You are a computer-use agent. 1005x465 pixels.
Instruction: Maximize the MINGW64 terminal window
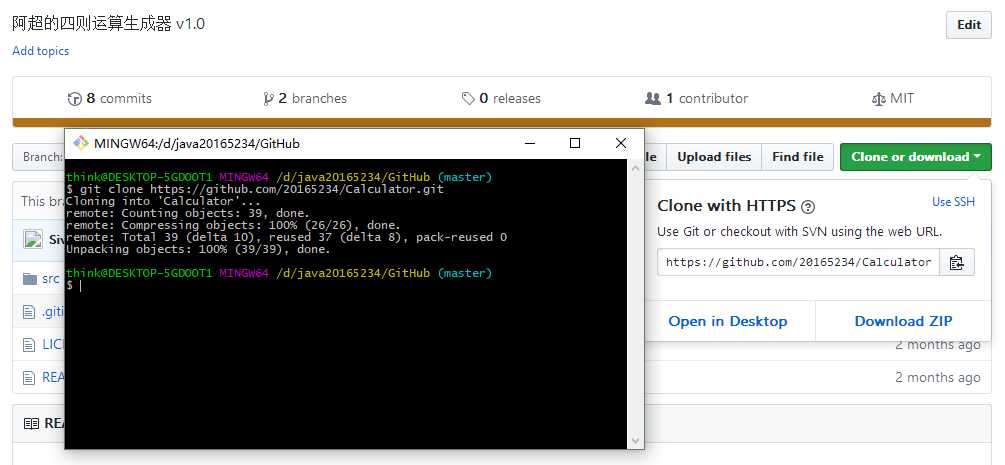pos(575,144)
